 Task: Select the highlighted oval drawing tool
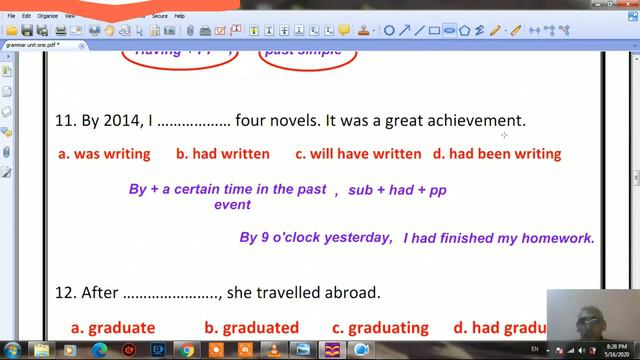coord(449,31)
